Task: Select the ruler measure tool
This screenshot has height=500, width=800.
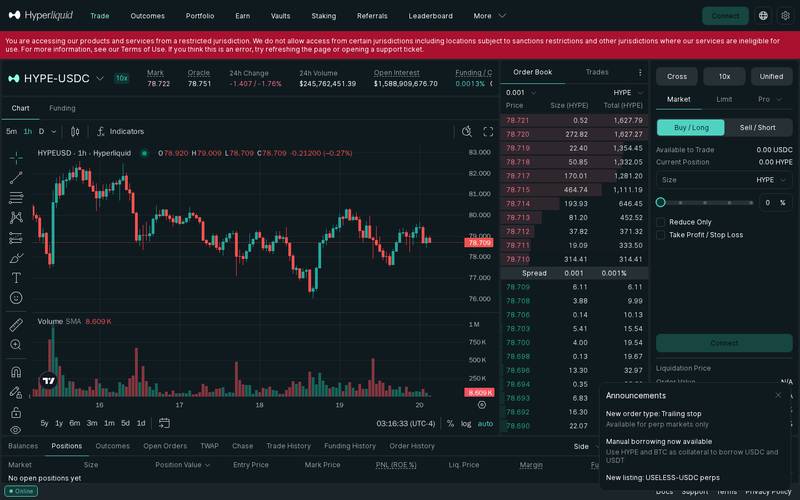Action: (16, 325)
